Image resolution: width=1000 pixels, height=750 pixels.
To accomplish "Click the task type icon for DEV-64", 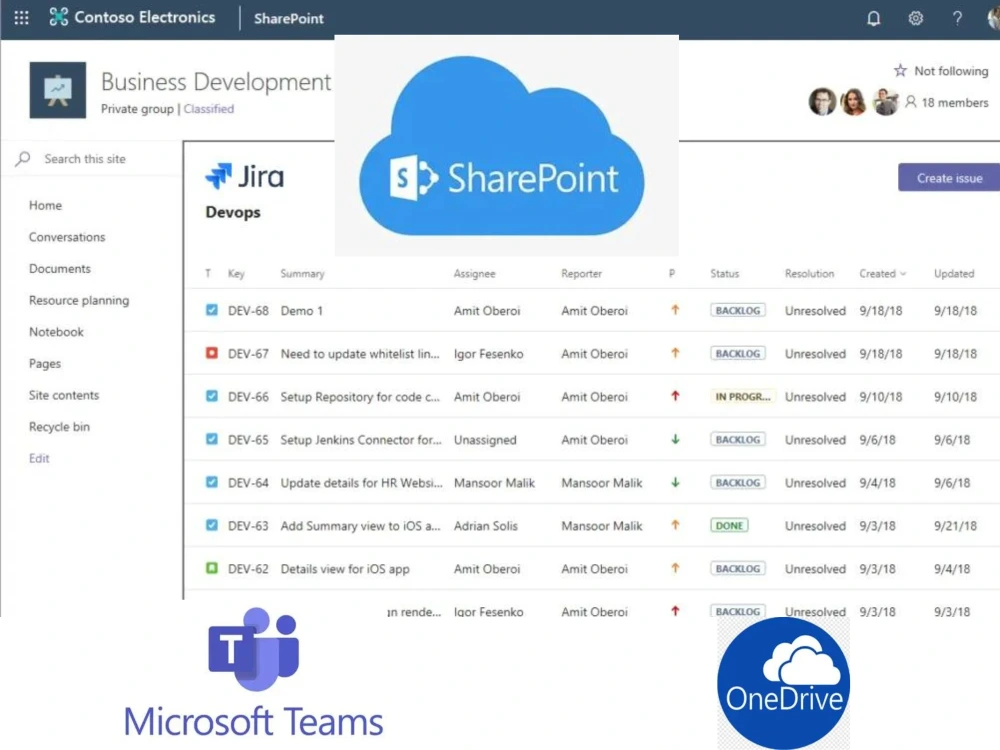I will point(212,482).
